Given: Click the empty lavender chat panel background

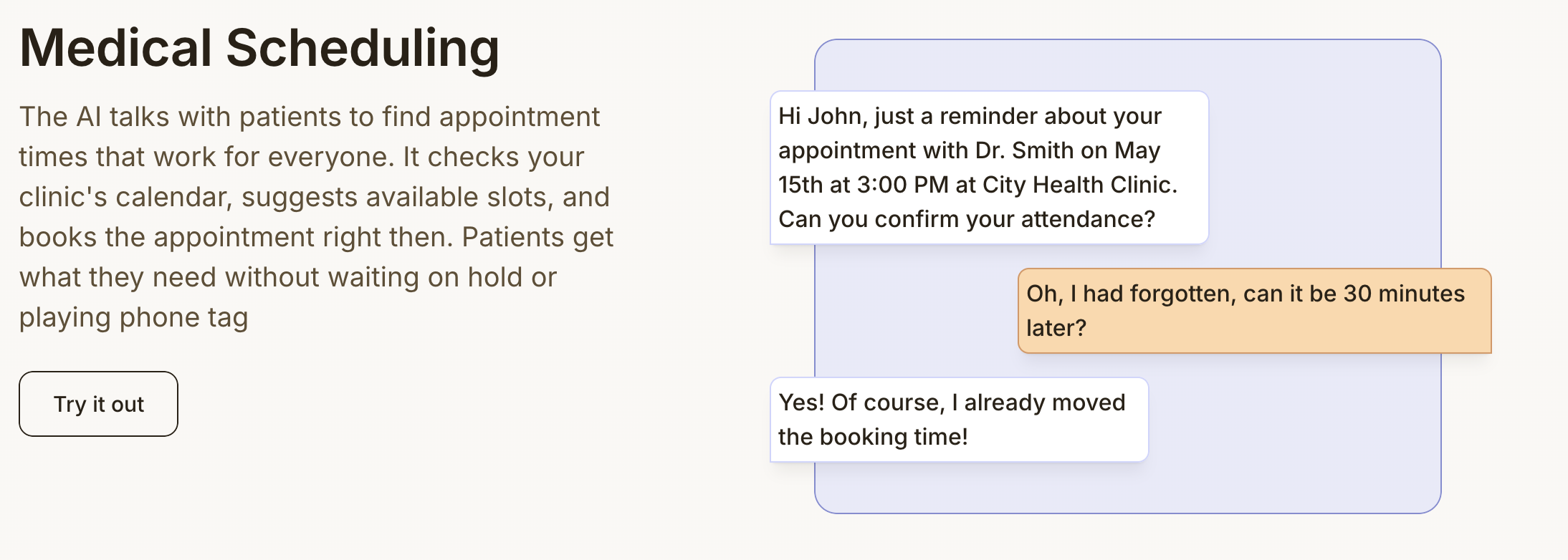Looking at the screenshot, I should click(x=1290, y=444).
